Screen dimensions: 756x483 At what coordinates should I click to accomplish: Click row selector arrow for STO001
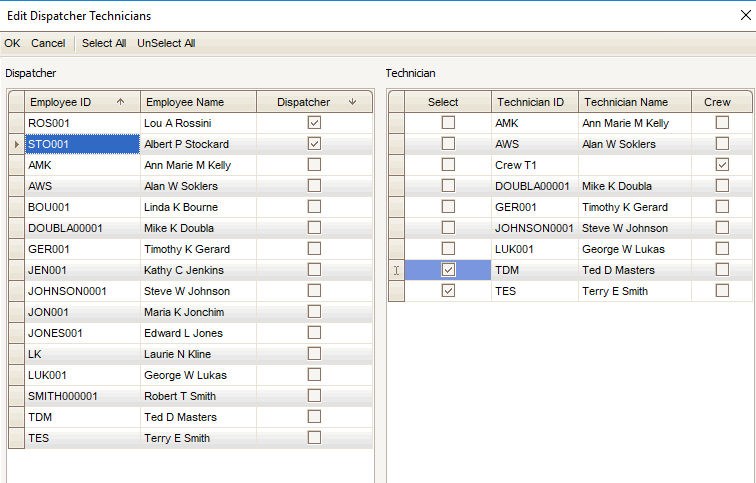(15, 144)
